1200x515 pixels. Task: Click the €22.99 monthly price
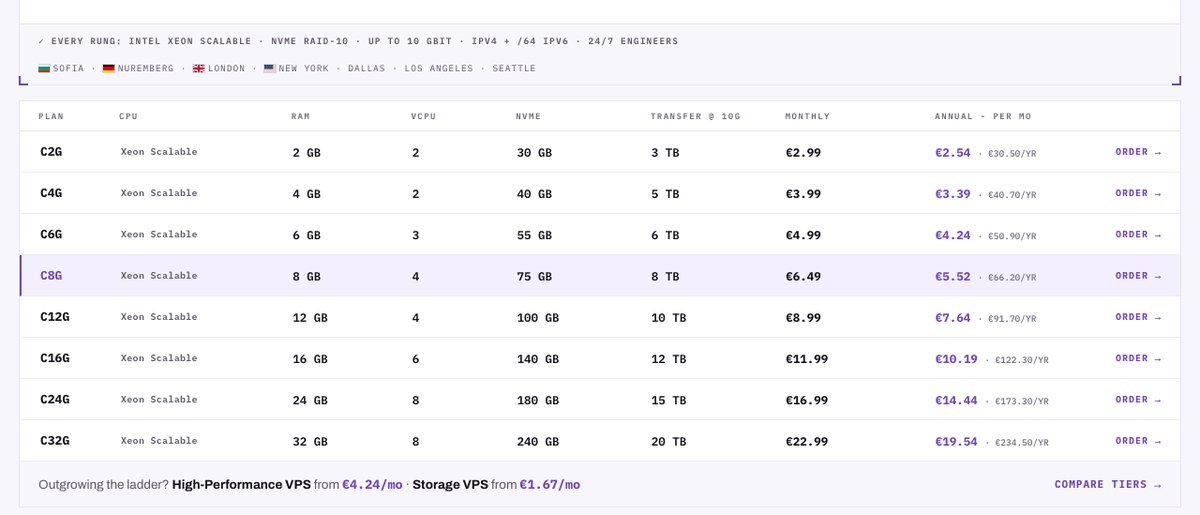[x=807, y=441]
